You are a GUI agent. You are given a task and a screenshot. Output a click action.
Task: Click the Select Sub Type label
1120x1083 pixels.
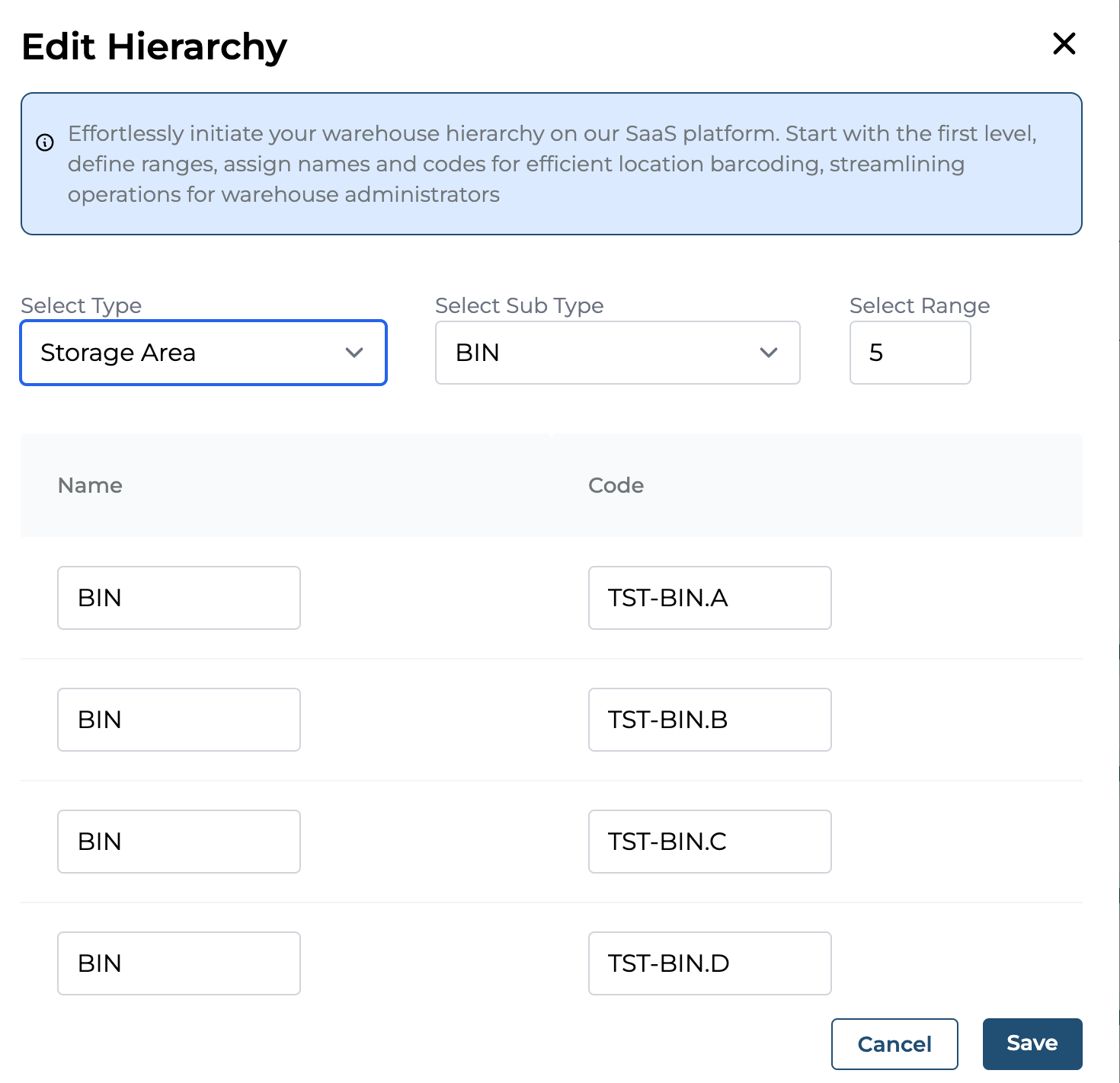(519, 305)
